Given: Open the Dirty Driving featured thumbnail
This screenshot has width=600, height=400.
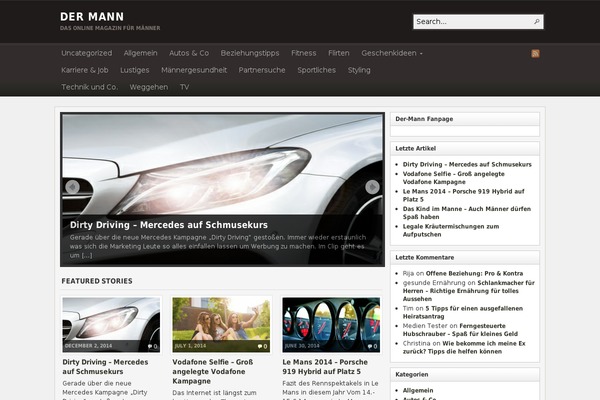Looking at the screenshot, I should [x=111, y=325].
